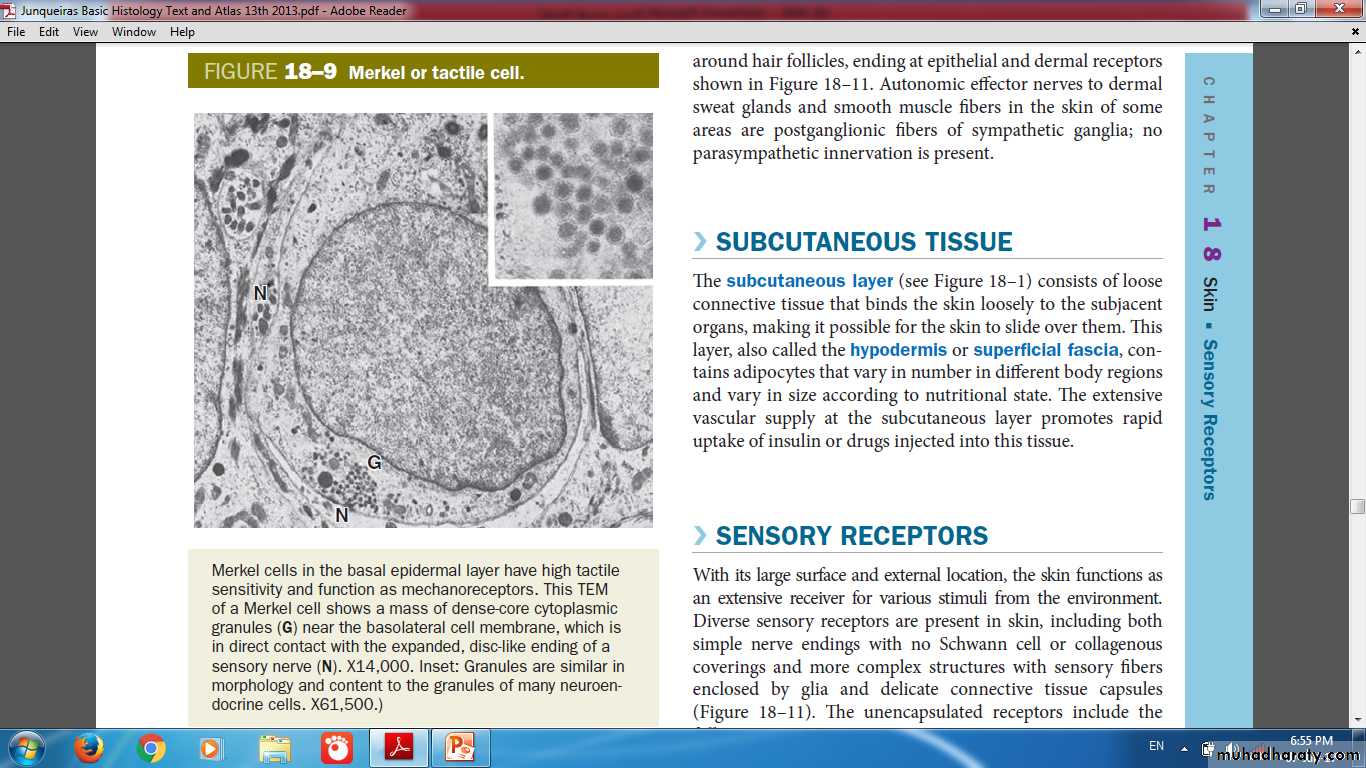This screenshot has width=1366, height=768.
Task: Open the File menu
Action: (x=16, y=32)
